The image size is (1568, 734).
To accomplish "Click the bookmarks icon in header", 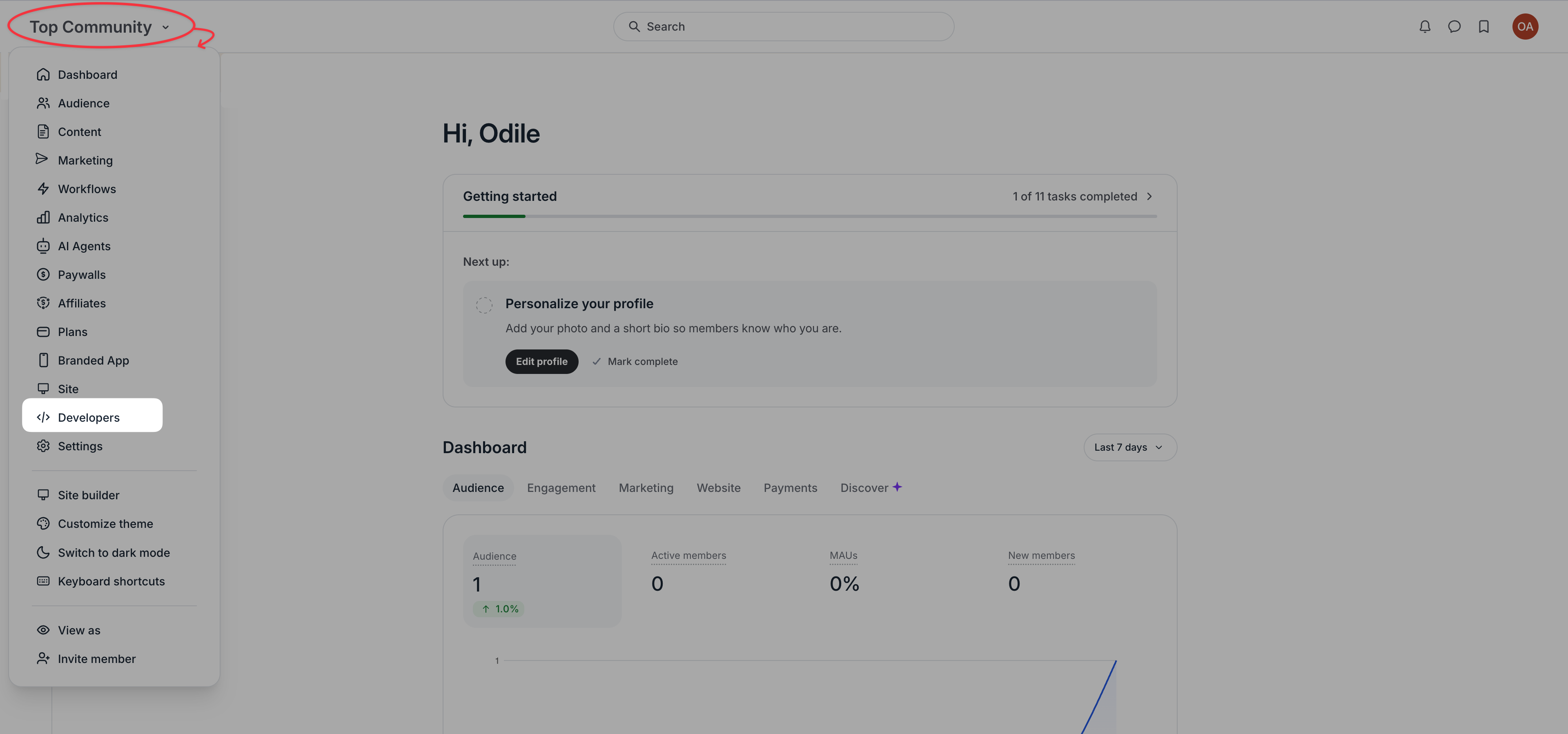I will coord(1483,27).
